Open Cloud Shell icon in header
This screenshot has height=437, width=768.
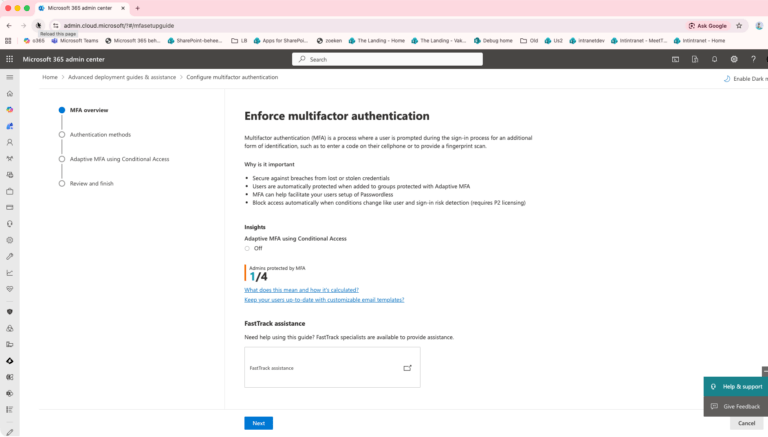(675, 59)
